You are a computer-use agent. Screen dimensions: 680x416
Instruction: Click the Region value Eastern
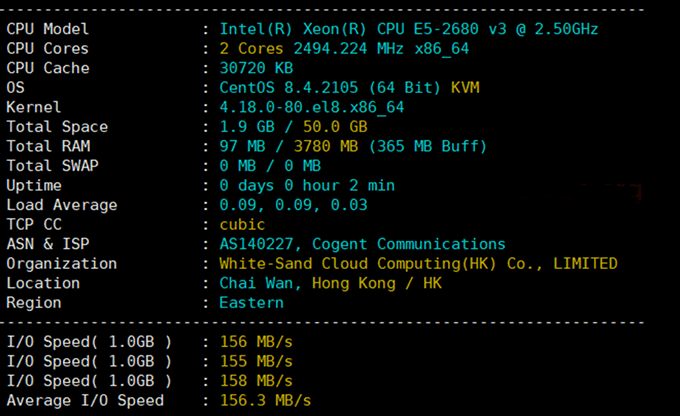click(x=251, y=303)
